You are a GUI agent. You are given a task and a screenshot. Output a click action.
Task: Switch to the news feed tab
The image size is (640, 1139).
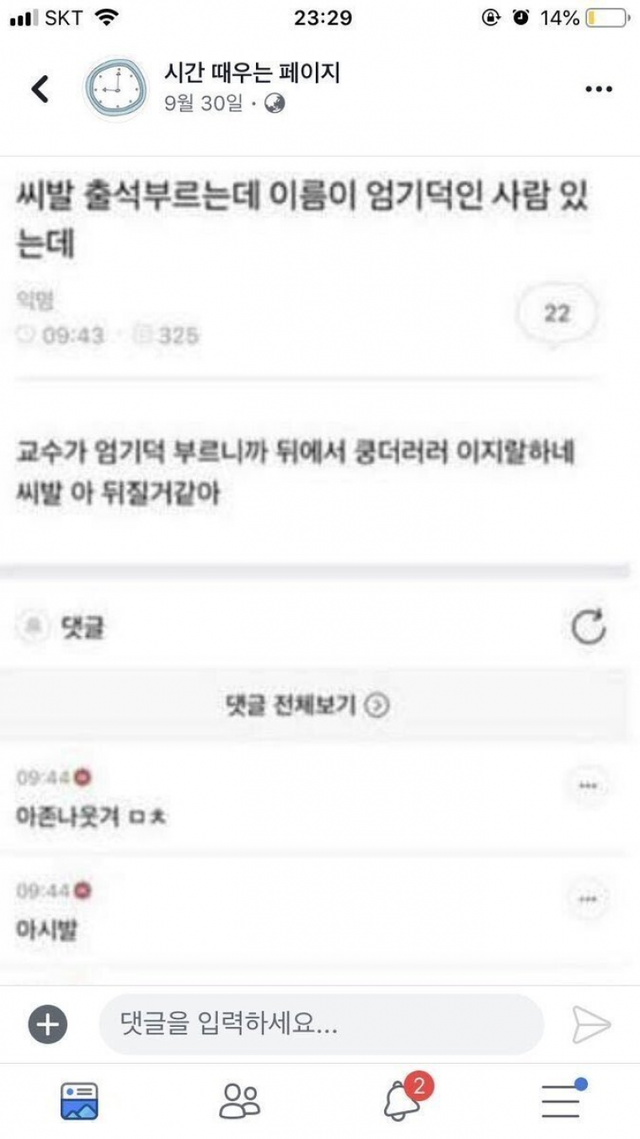[79, 1101]
